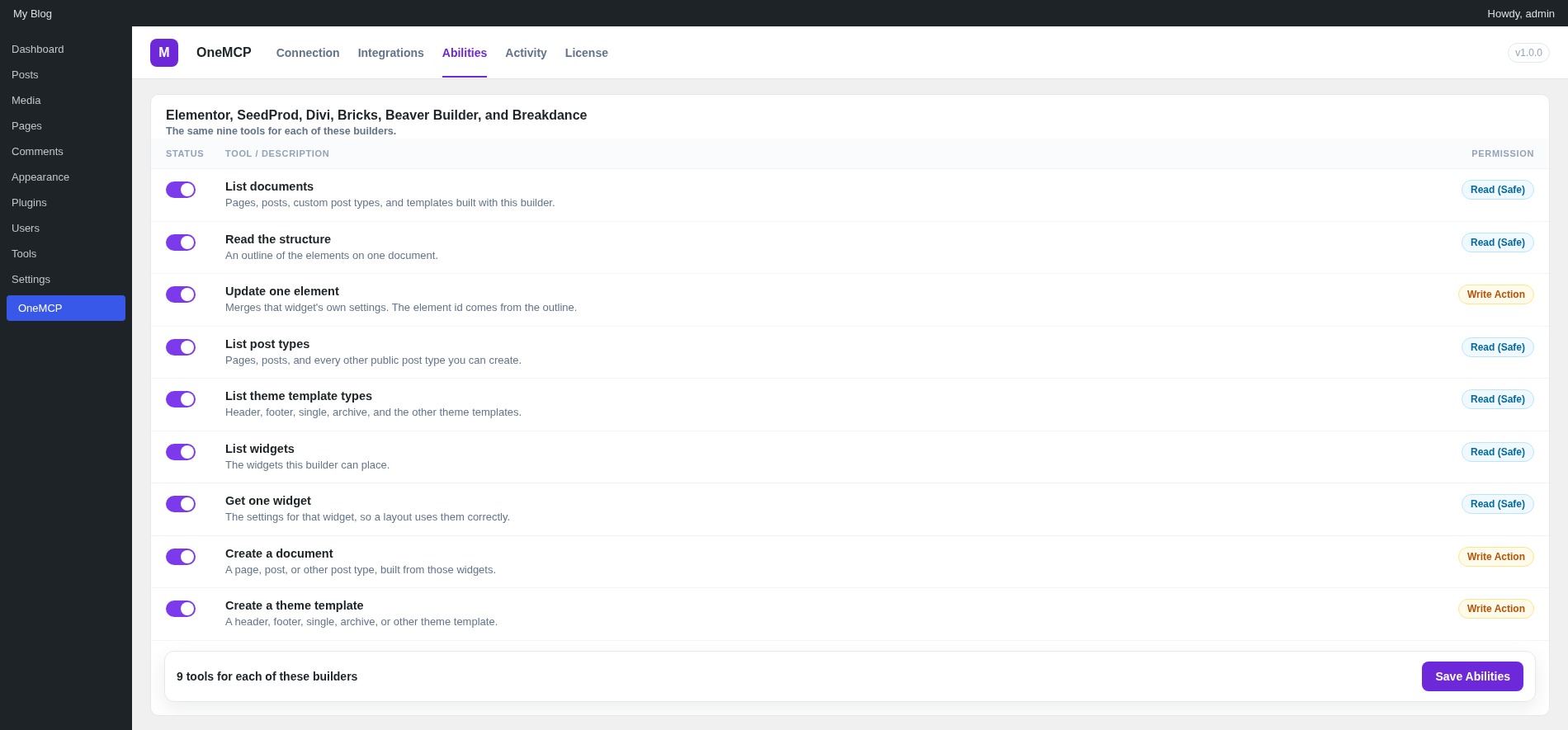Toggle the List post types switch
This screenshot has width=1568, height=730.
(181, 347)
